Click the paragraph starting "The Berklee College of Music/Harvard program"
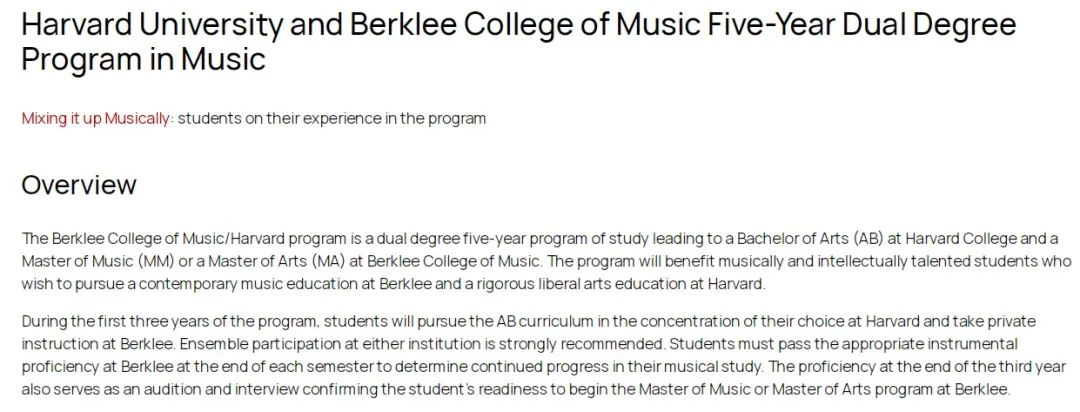1080x412 pixels. click(x=546, y=262)
